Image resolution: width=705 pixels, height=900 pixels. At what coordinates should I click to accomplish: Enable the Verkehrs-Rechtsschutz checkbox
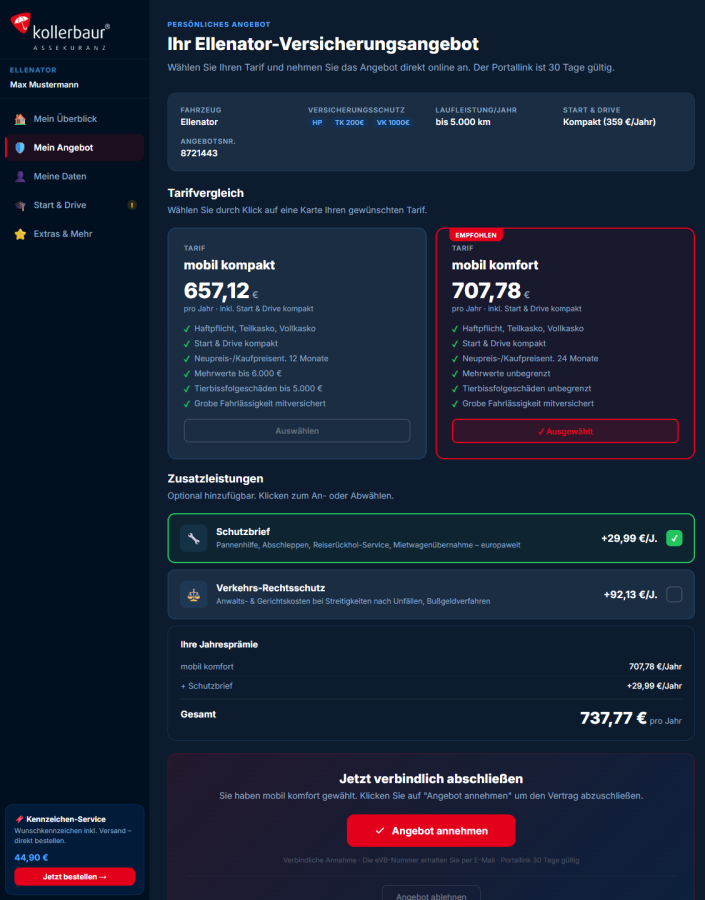coord(674,594)
